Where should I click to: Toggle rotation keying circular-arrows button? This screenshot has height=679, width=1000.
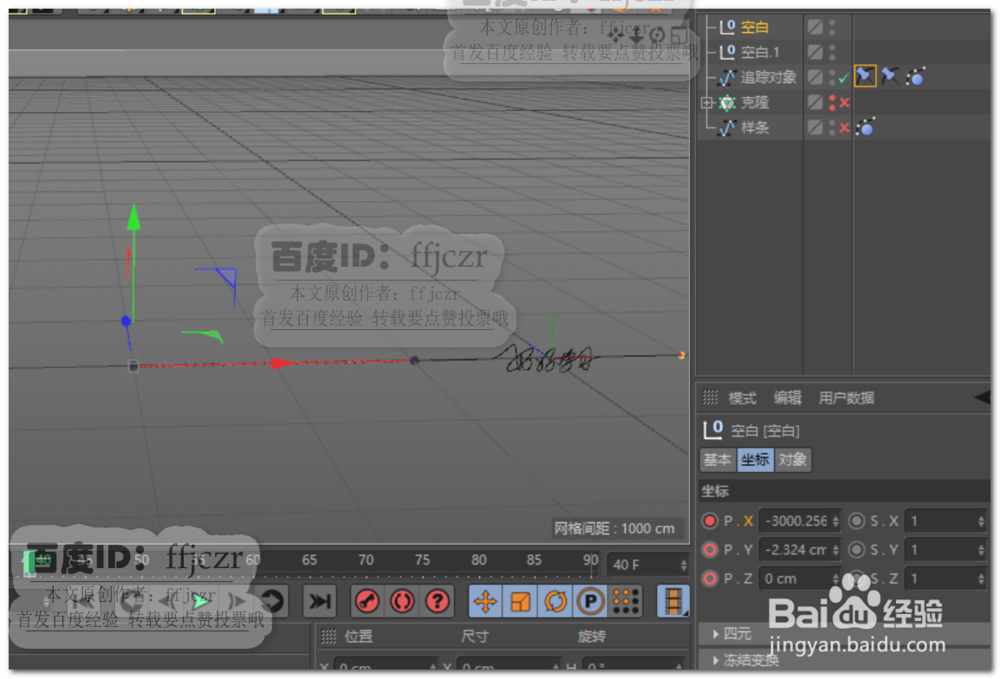(x=555, y=601)
